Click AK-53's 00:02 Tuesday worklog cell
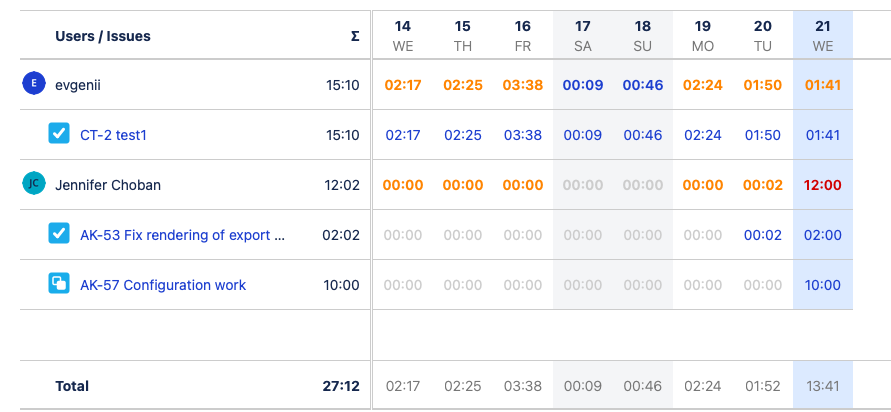Image resolution: width=891 pixels, height=412 pixels. point(762,235)
